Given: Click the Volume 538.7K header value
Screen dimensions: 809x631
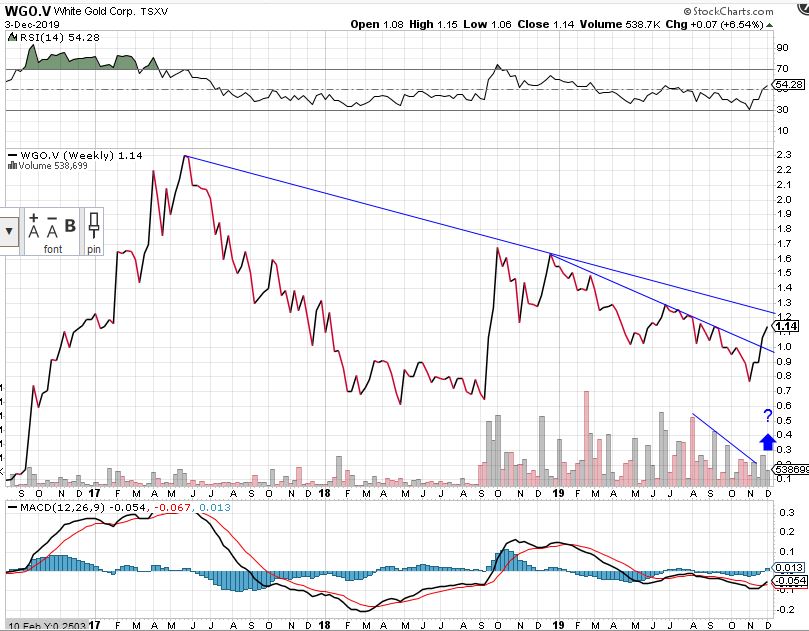Looking at the screenshot, I should 620,24.
